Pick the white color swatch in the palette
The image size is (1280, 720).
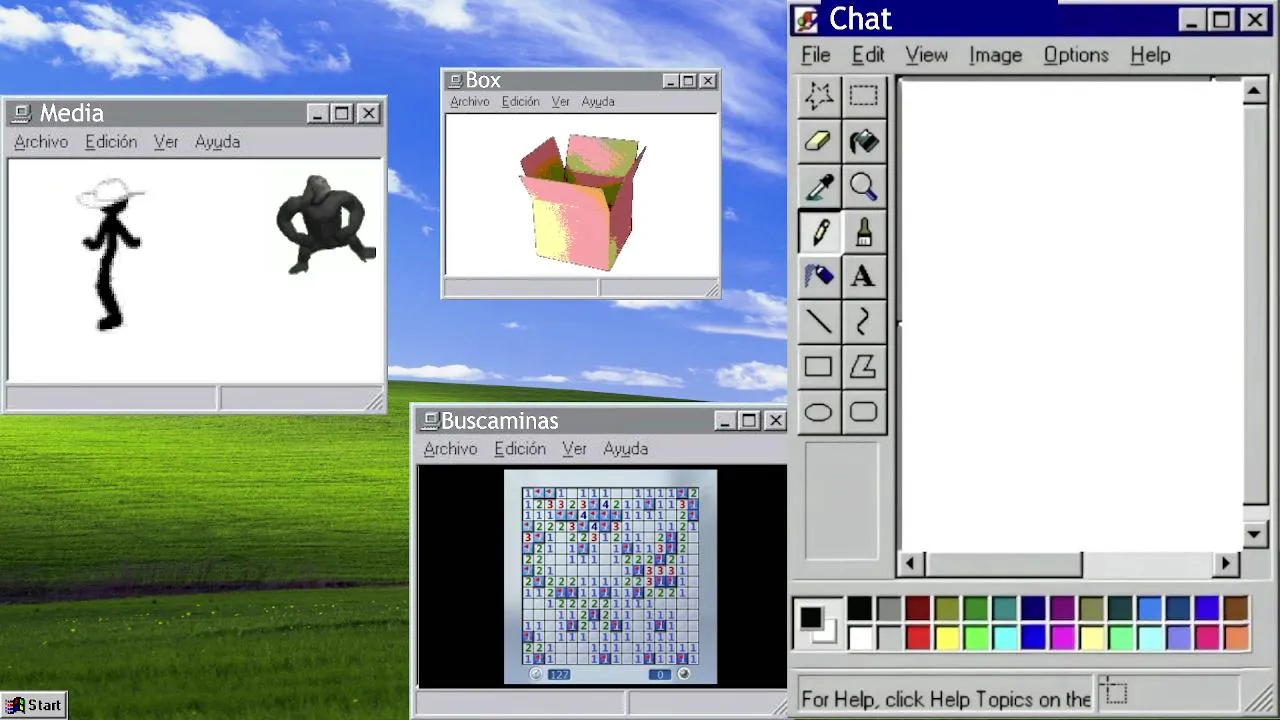(859, 637)
